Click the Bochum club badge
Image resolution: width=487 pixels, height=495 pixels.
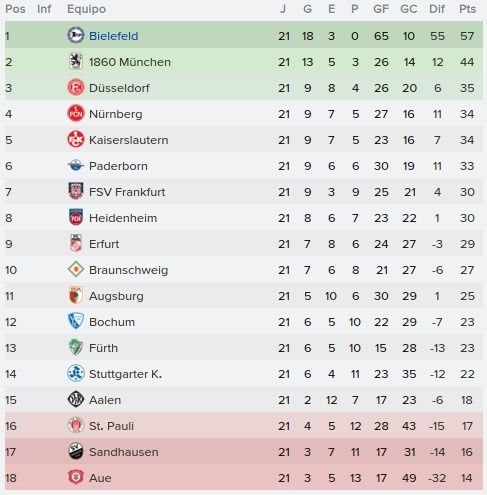coord(76,321)
